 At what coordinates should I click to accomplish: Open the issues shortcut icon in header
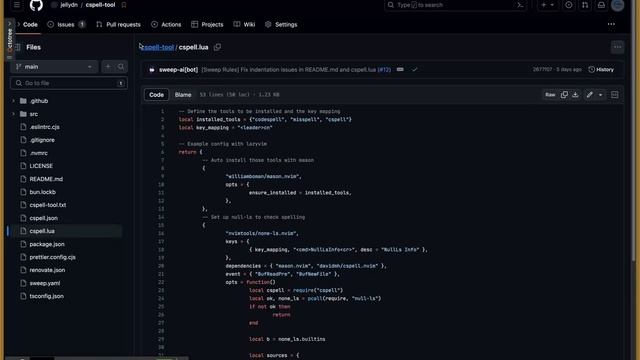click(x=569, y=5)
